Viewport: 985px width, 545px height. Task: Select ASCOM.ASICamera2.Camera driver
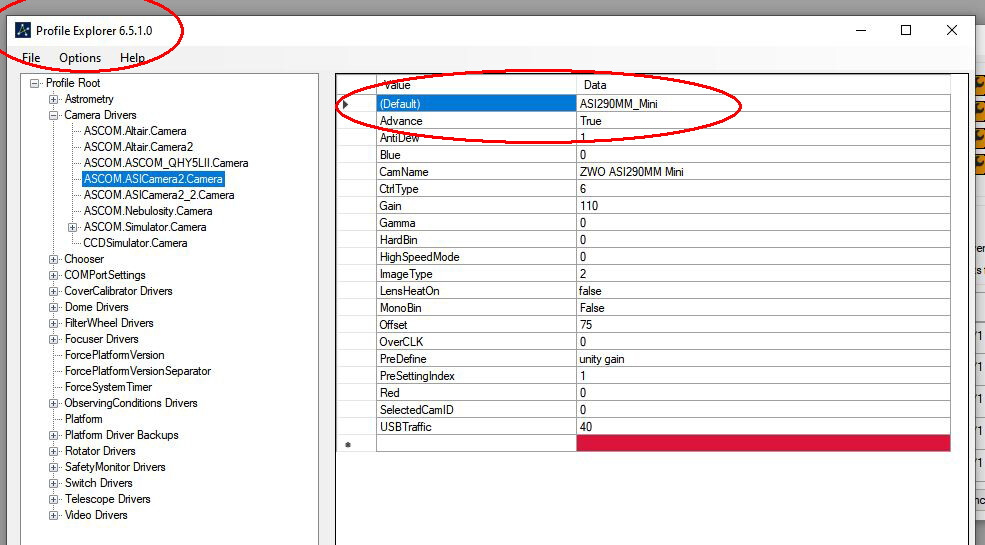pos(153,179)
